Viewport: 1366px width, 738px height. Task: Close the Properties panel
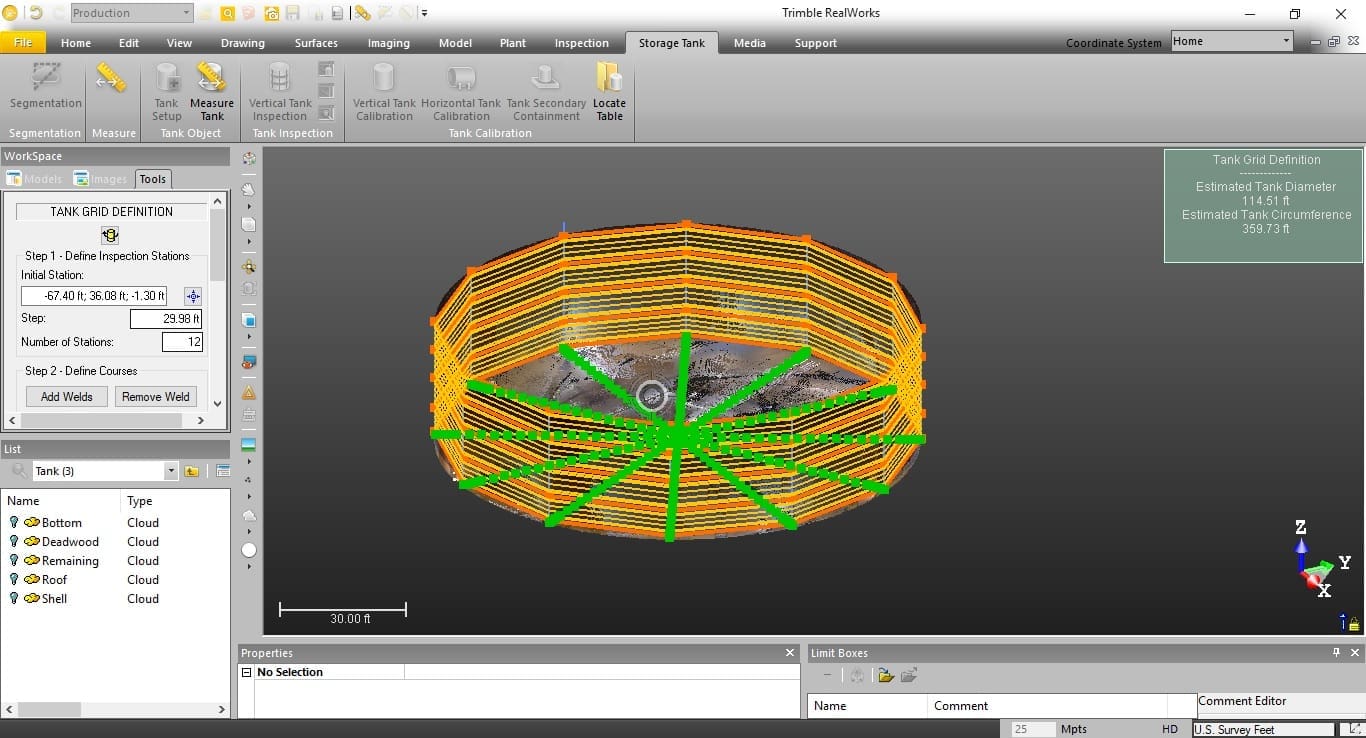[x=790, y=653]
